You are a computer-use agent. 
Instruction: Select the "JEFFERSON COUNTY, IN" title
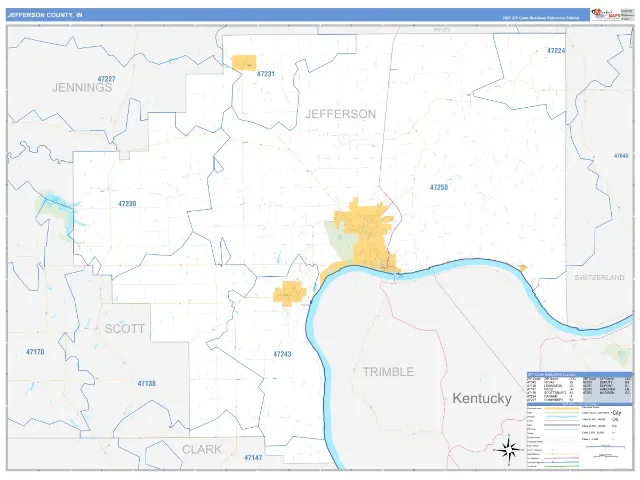point(45,15)
